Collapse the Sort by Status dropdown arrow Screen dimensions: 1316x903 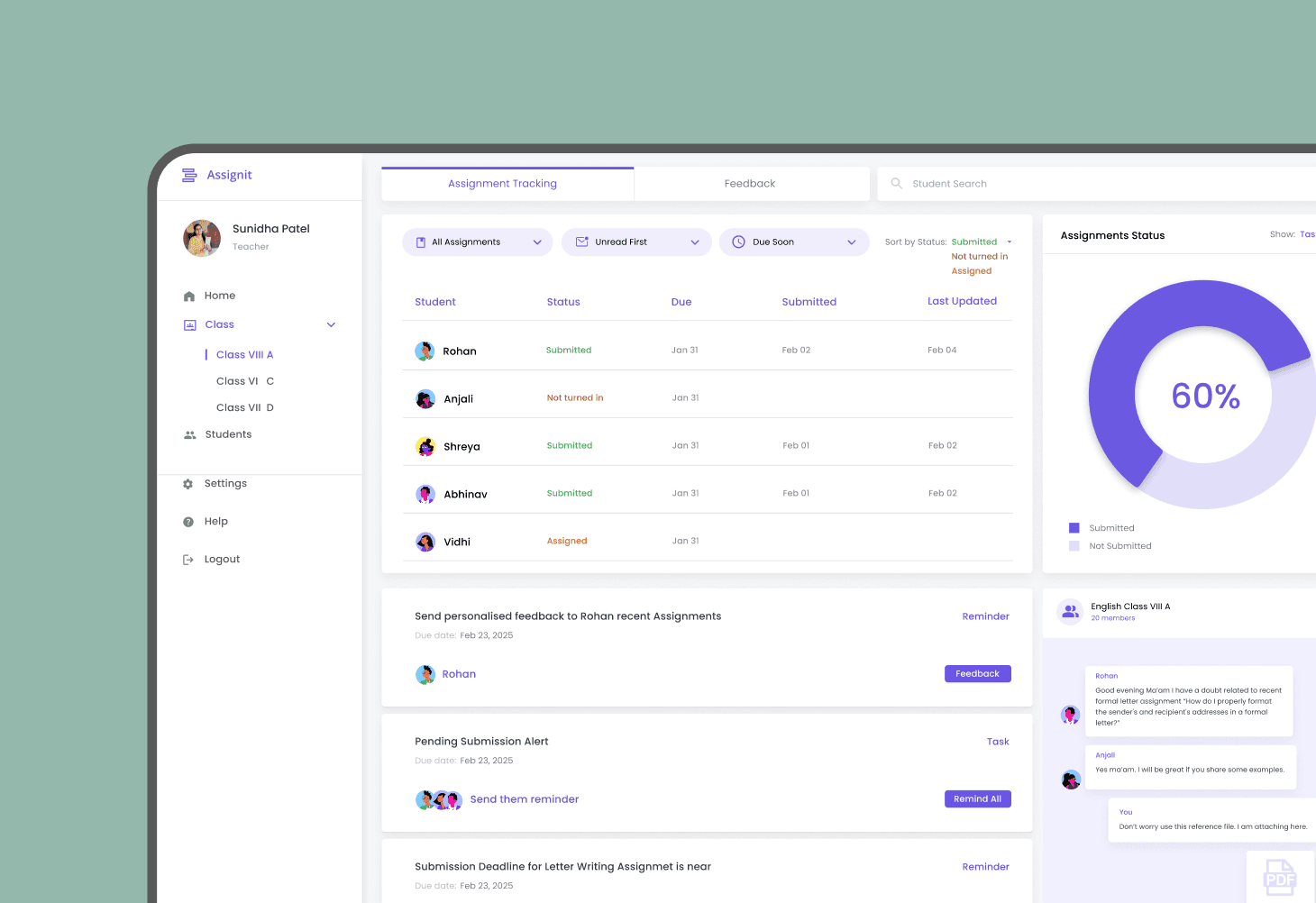click(x=1010, y=242)
